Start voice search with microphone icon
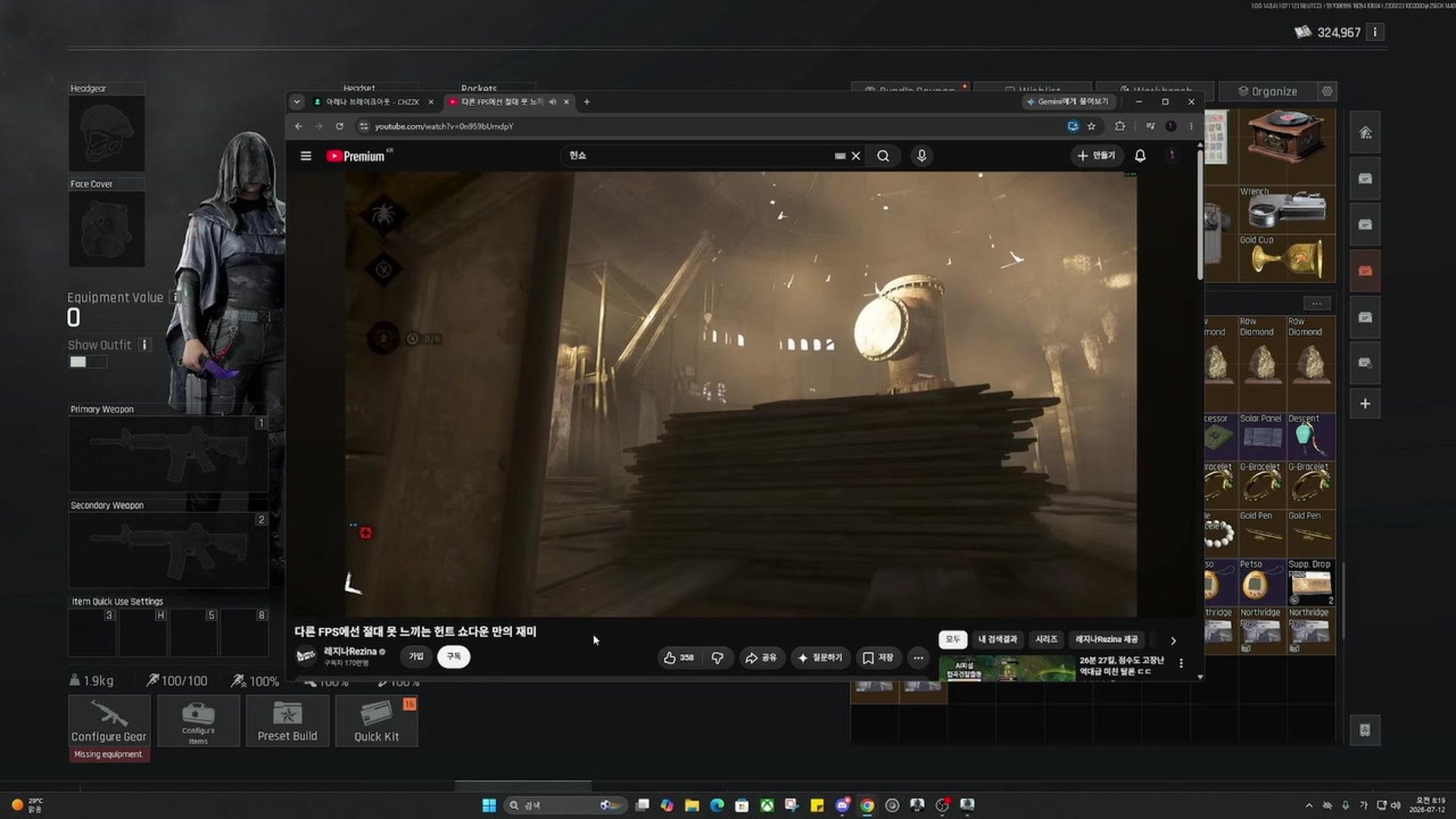The width and height of the screenshot is (1456, 819). point(921,156)
